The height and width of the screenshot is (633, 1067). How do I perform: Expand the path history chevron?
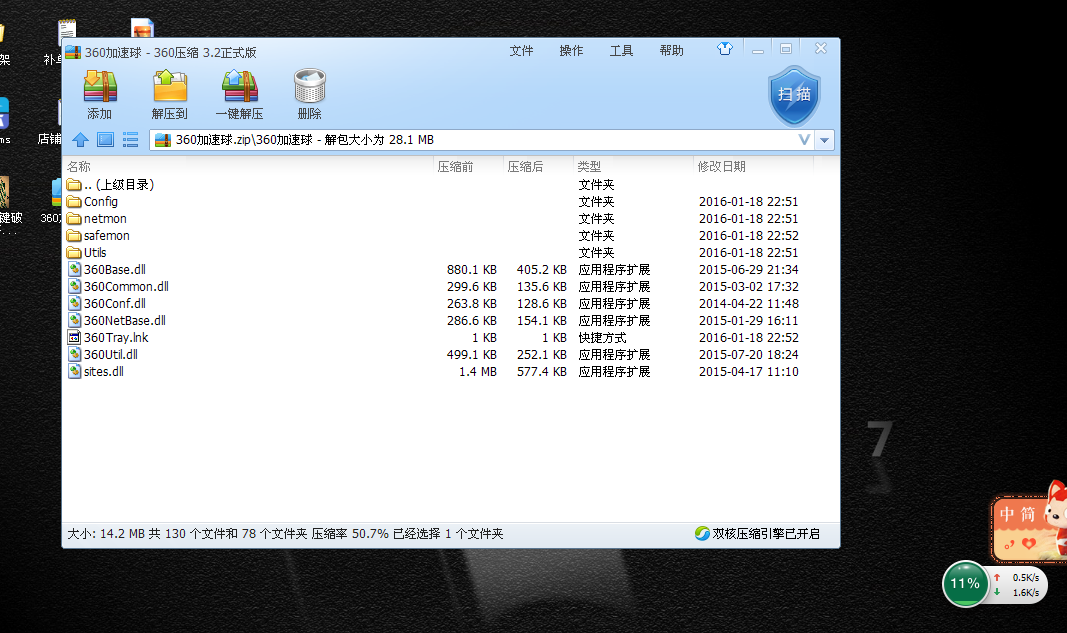[804, 140]
